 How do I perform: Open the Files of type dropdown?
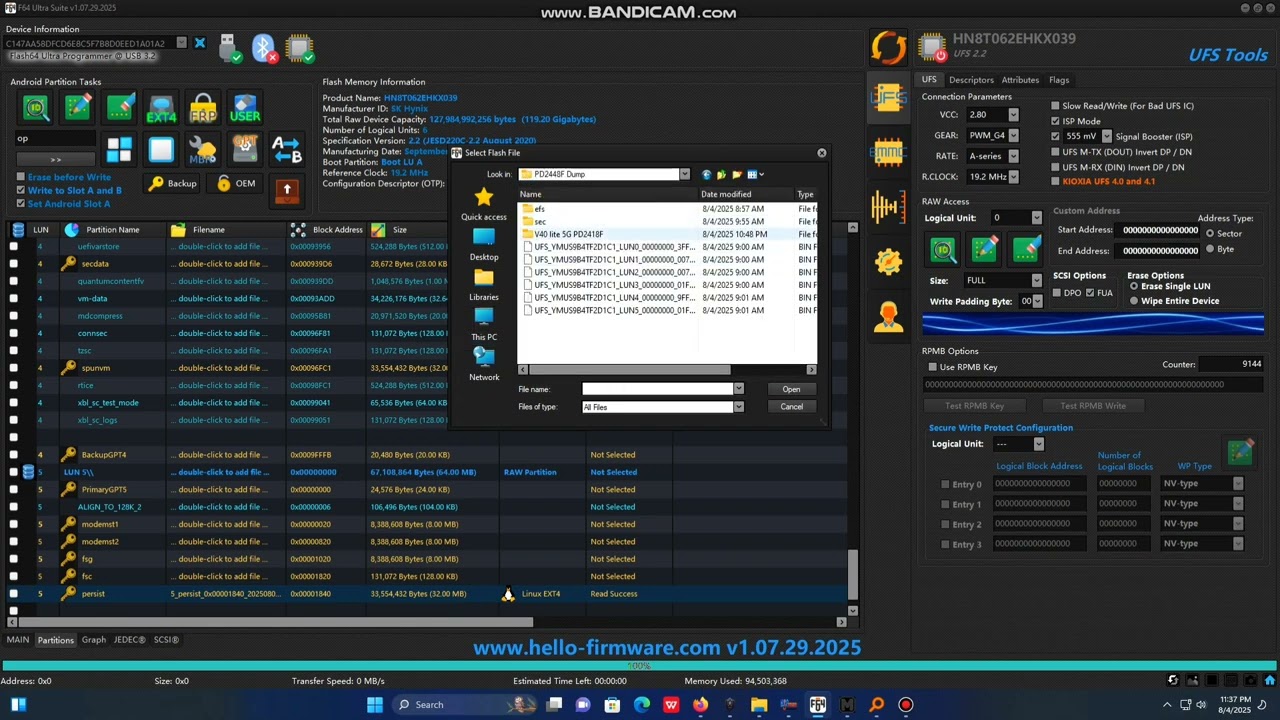pos(738,407)
